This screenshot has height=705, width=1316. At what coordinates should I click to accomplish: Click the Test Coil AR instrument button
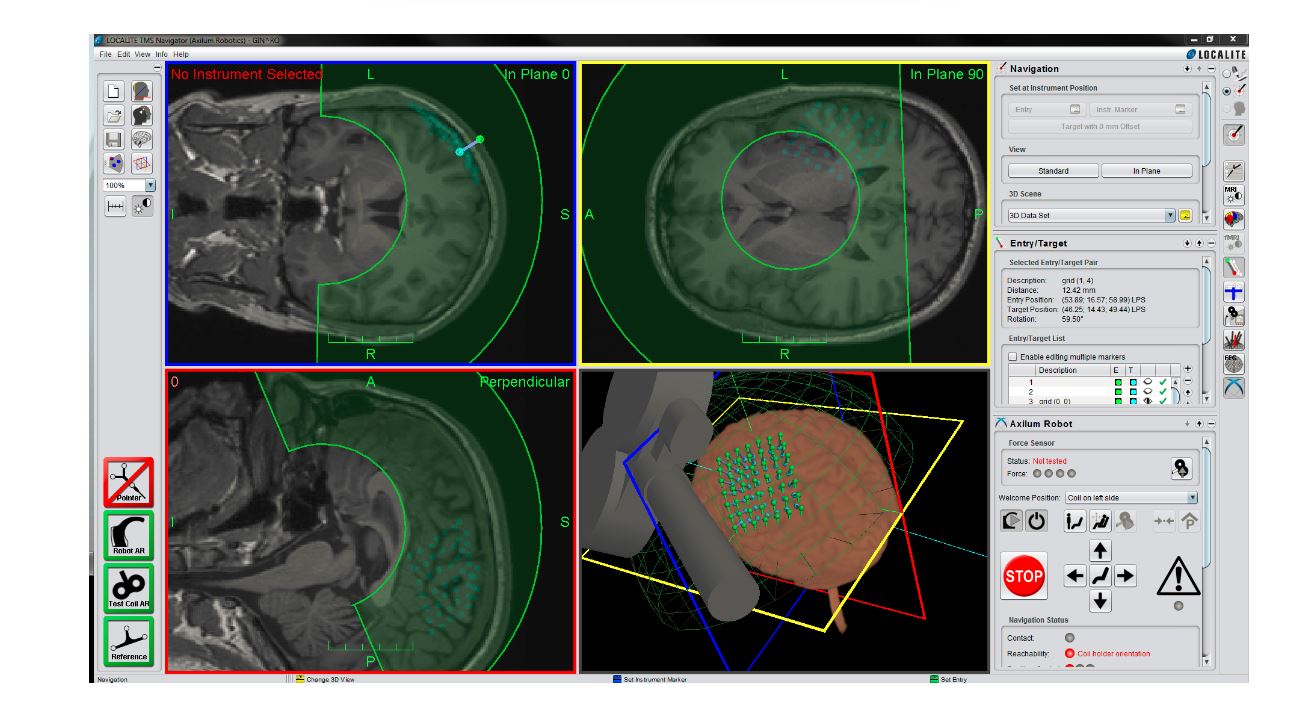128,589
